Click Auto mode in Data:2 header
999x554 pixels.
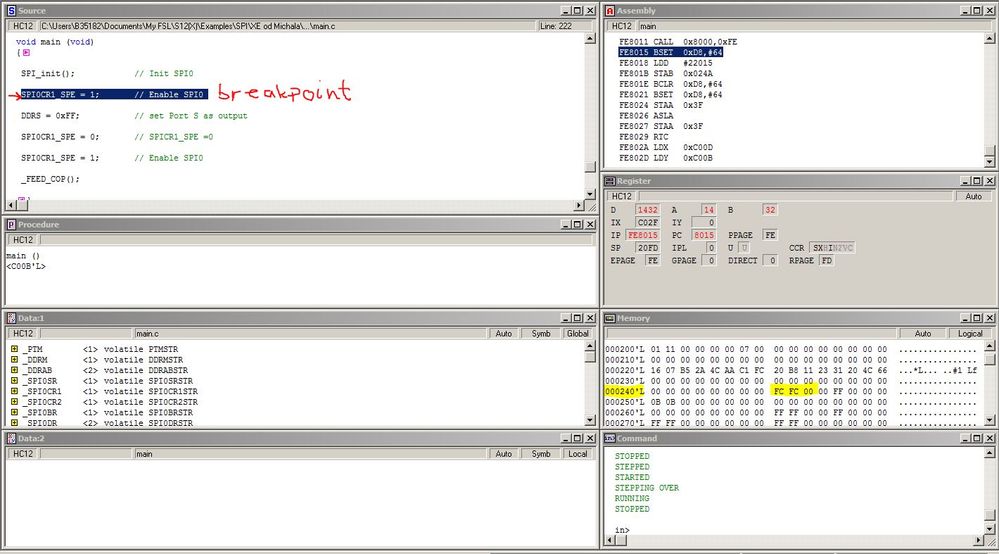pos(503,454)
